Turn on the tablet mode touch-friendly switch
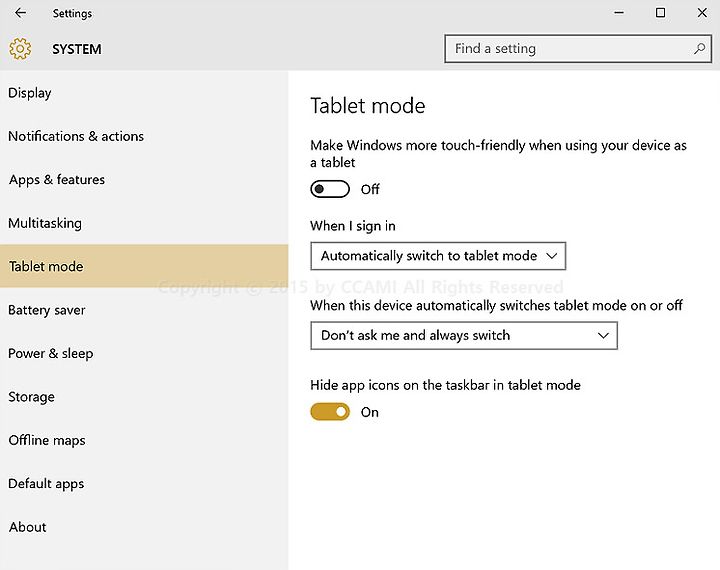720x570 pixels. point(330,189)
